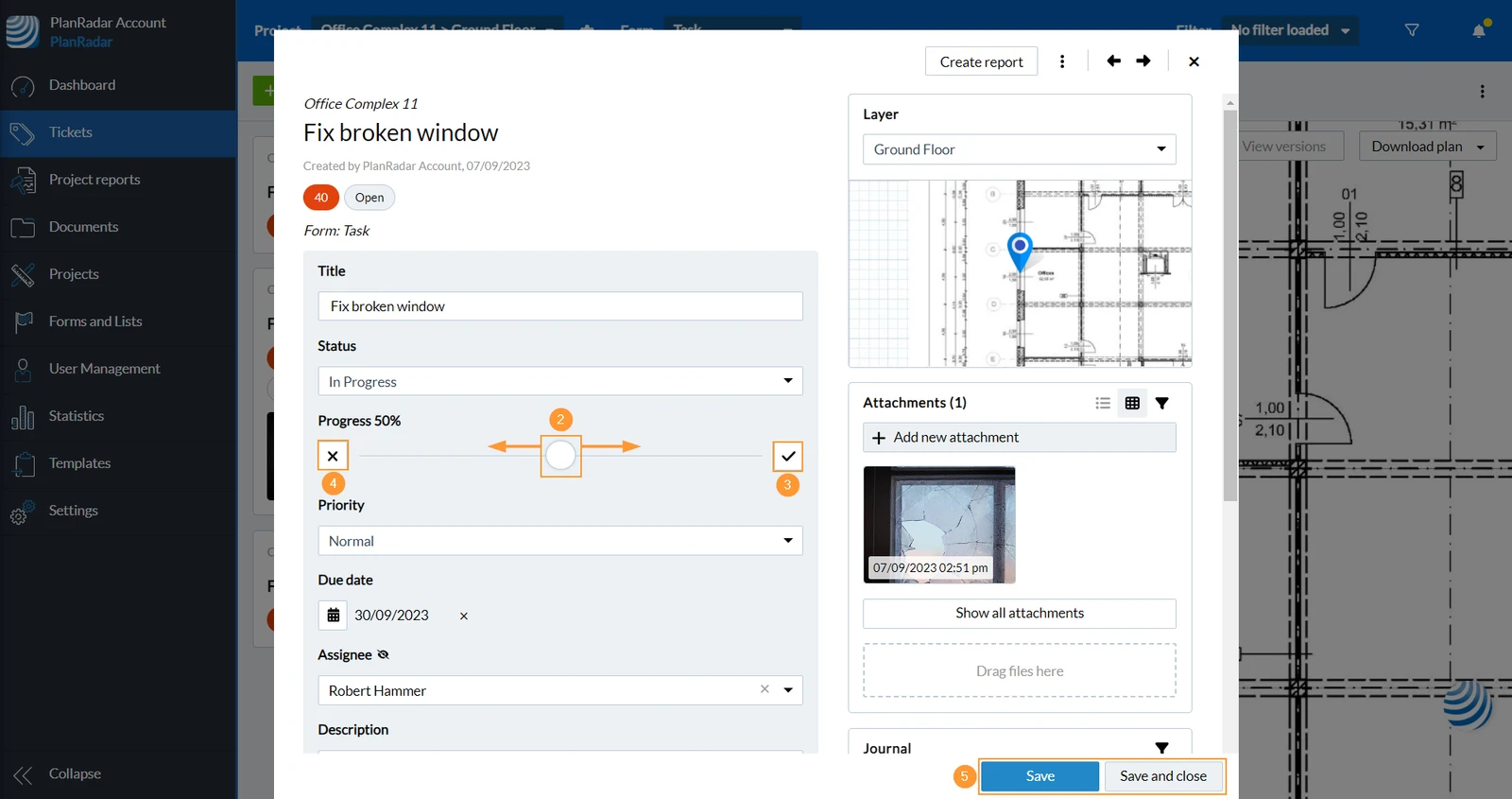Switch attachments to list view icon

pyautogui.click(x=1103, y=403)
